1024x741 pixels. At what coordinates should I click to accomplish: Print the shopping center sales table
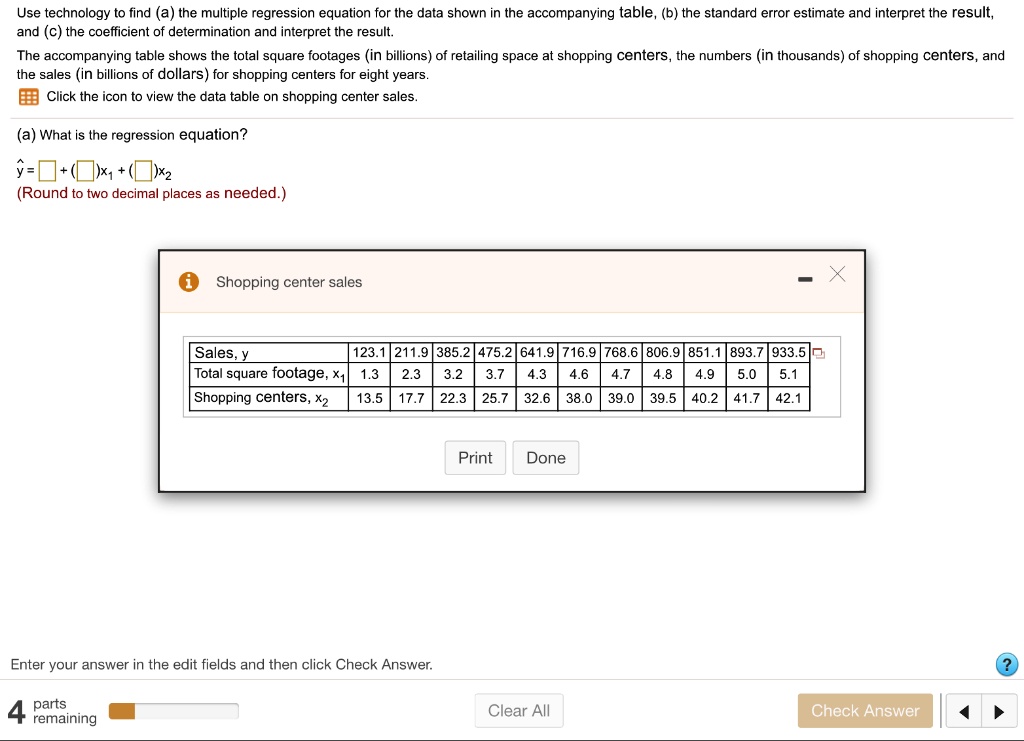click(475, 457)
